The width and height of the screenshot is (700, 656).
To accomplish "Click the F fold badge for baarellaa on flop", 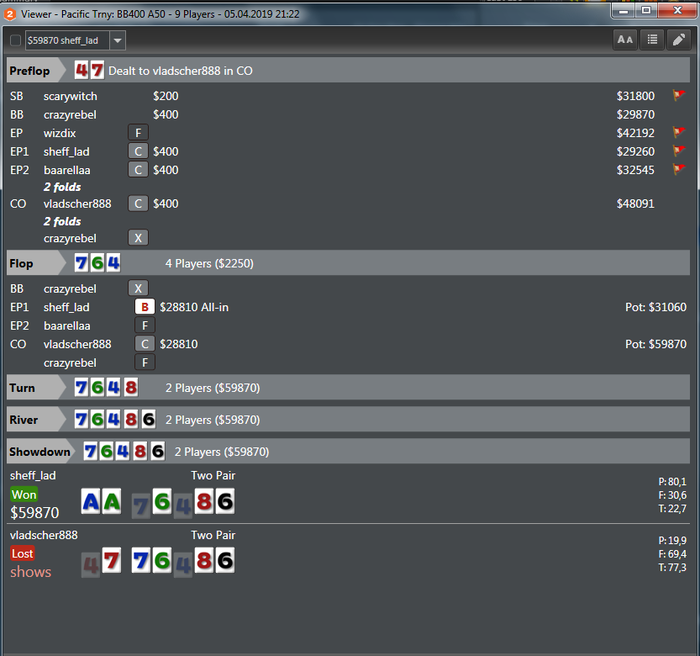I will [x=145, y=326].
